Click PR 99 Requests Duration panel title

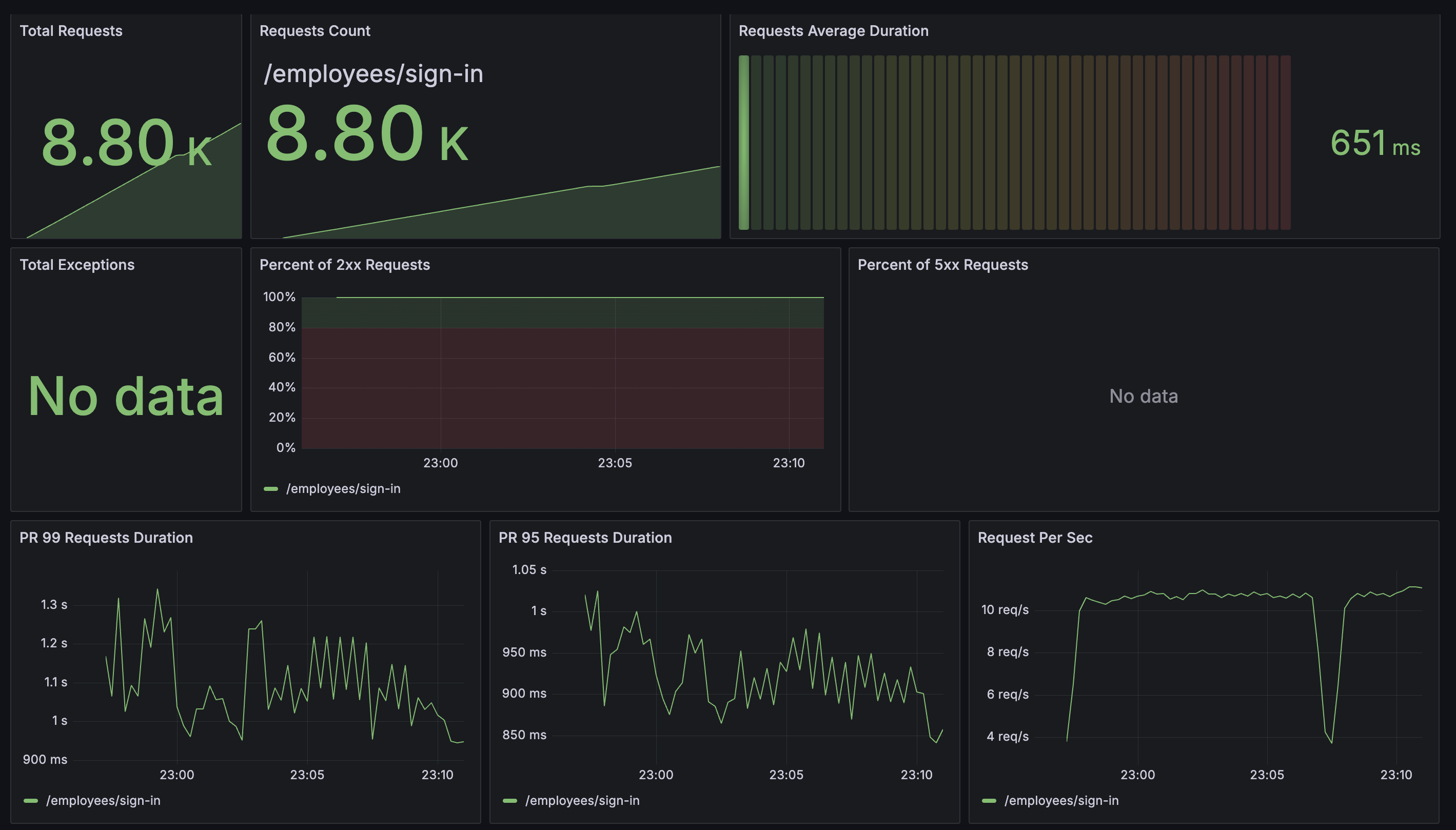(x=106, y=538)
